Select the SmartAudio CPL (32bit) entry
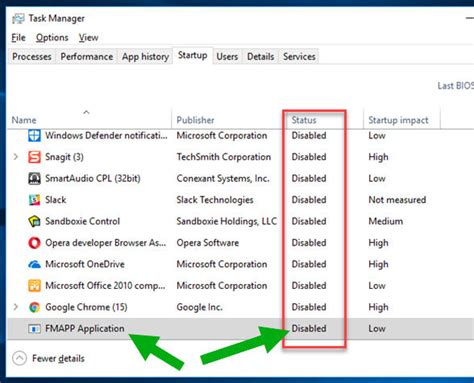 coord(93,178)
